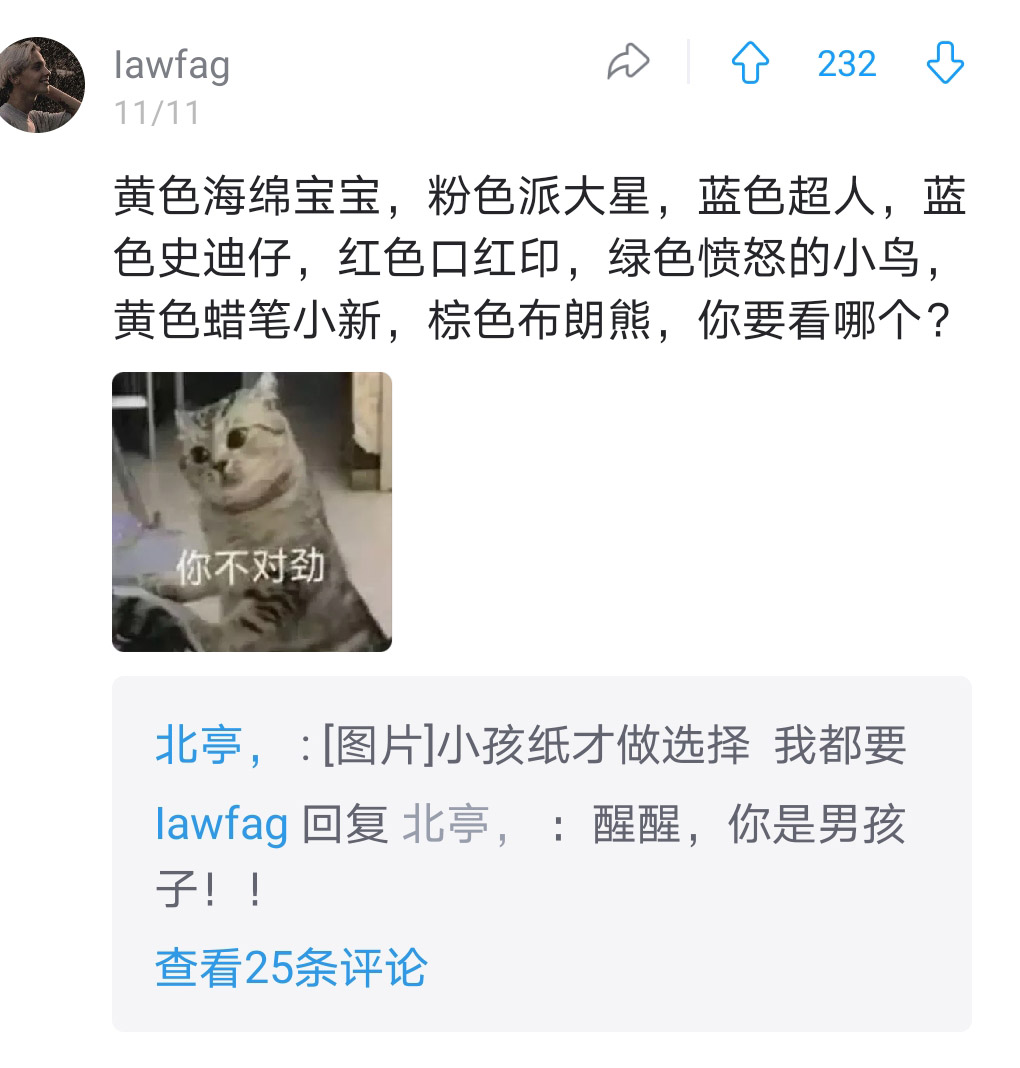Open the cat meme image
Screen dimensions: 1020x1068
coord(252,512)
